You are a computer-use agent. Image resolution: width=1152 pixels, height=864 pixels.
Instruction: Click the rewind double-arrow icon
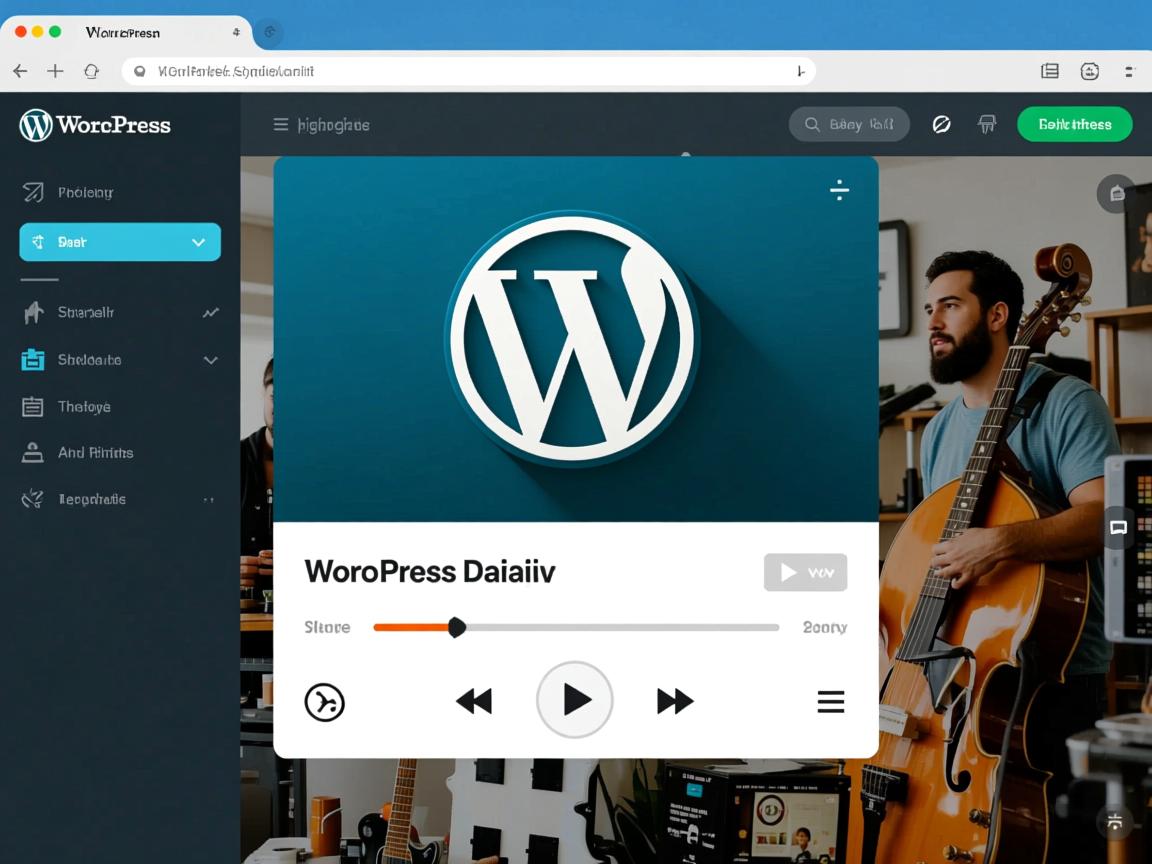click(474, 701)
